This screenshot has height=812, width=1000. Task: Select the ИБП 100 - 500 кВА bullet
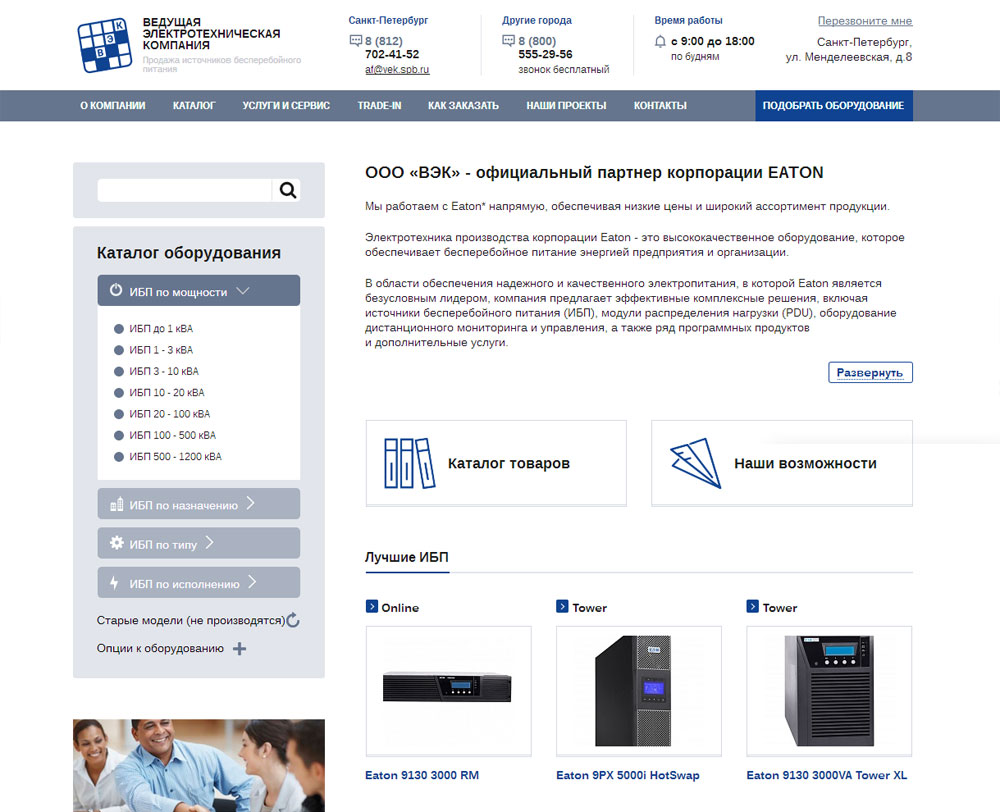(119, 436)
